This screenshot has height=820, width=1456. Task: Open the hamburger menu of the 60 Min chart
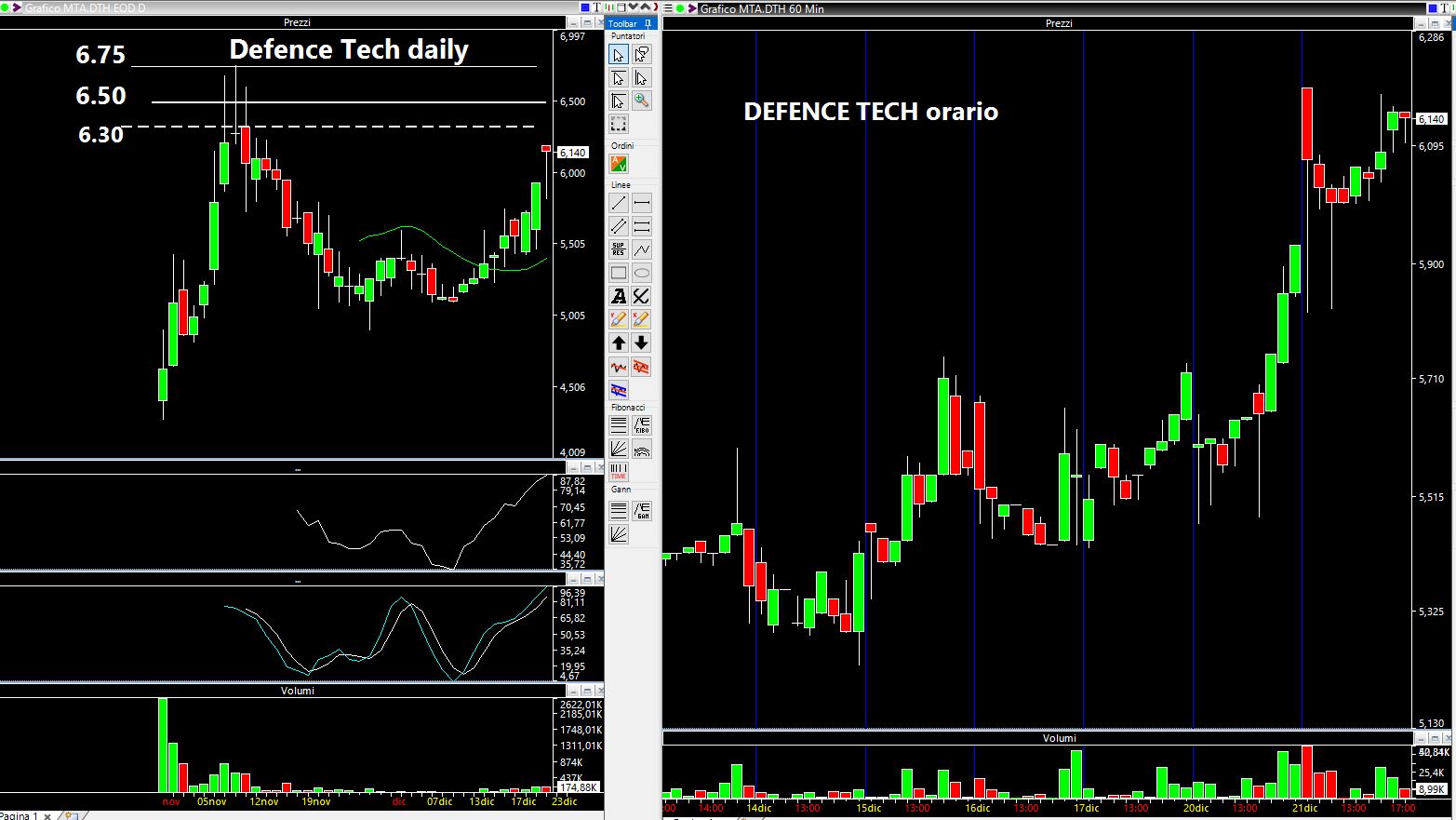click(668, 8)
